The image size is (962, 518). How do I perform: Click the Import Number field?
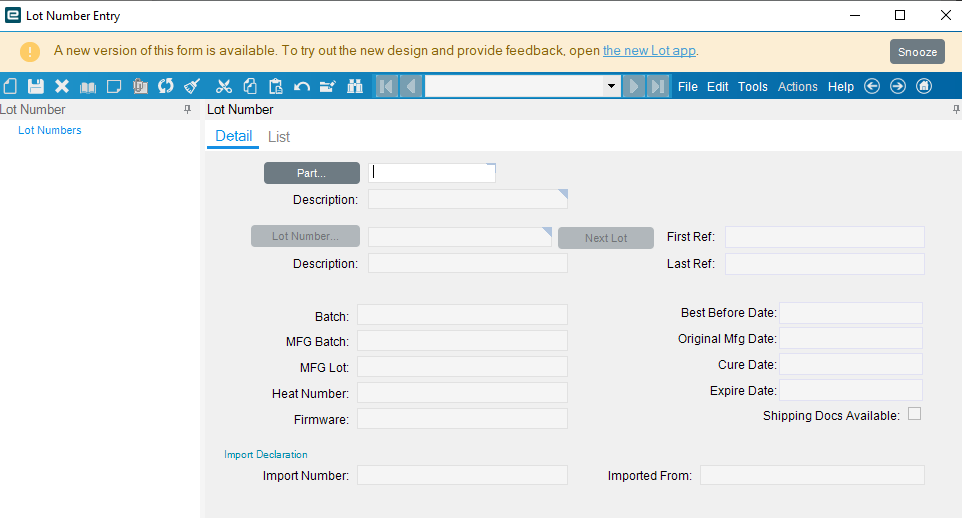click(x=462, y=475)
